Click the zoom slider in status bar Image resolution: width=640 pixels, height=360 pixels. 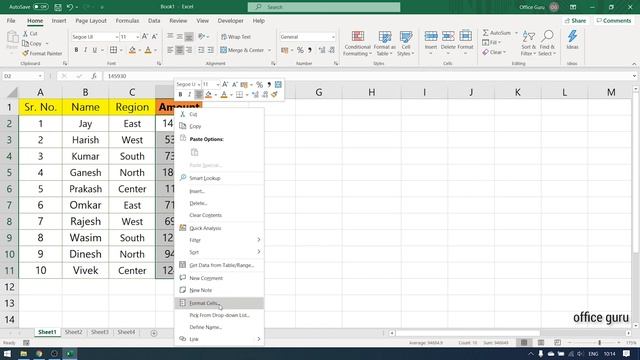[599, 343]
